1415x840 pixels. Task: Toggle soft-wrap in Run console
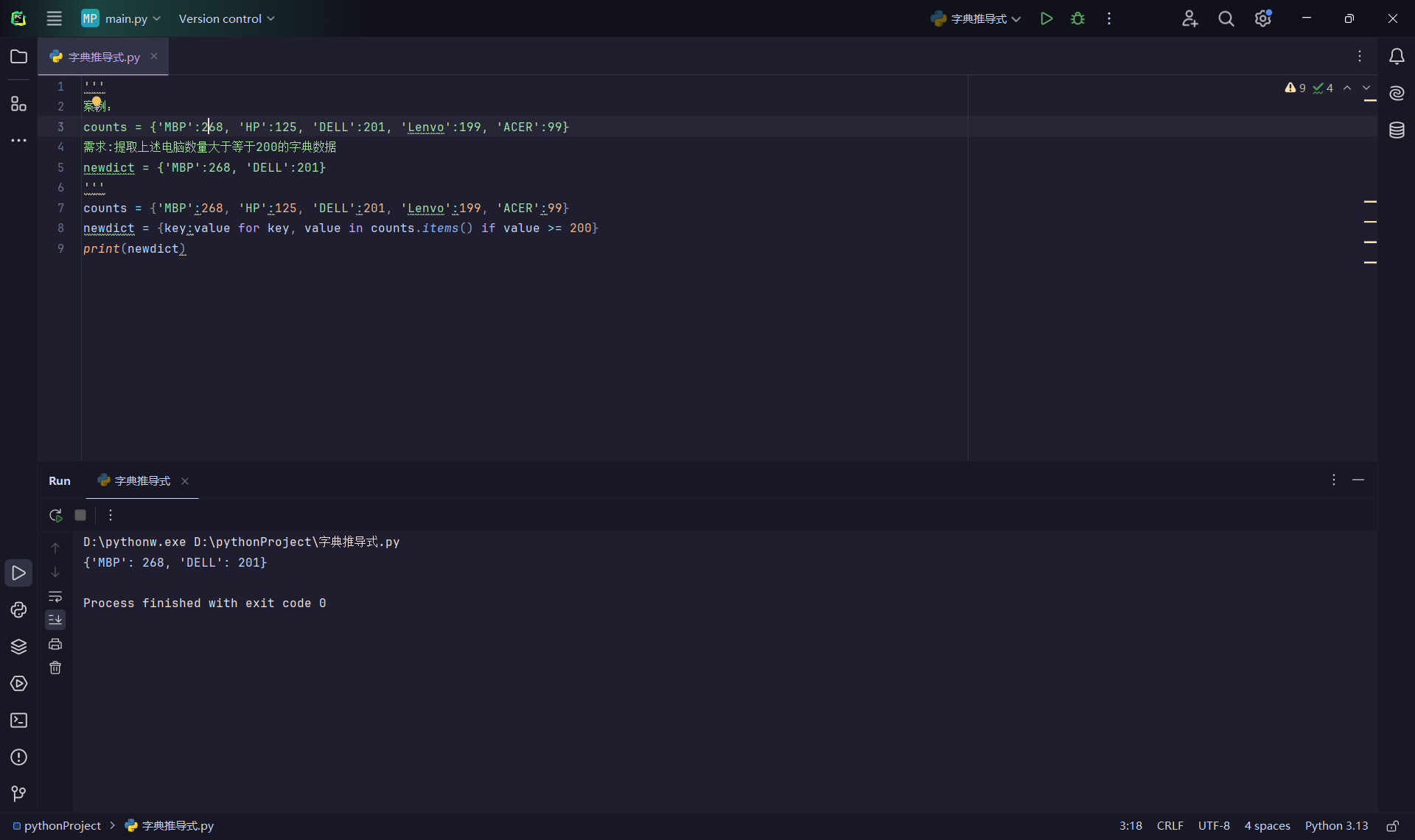coord(55,596)
